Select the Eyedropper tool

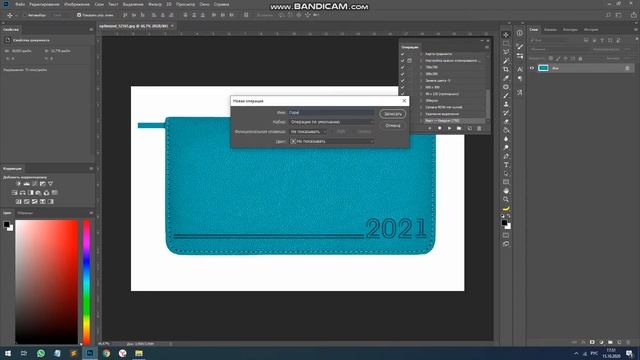[506, 78]
